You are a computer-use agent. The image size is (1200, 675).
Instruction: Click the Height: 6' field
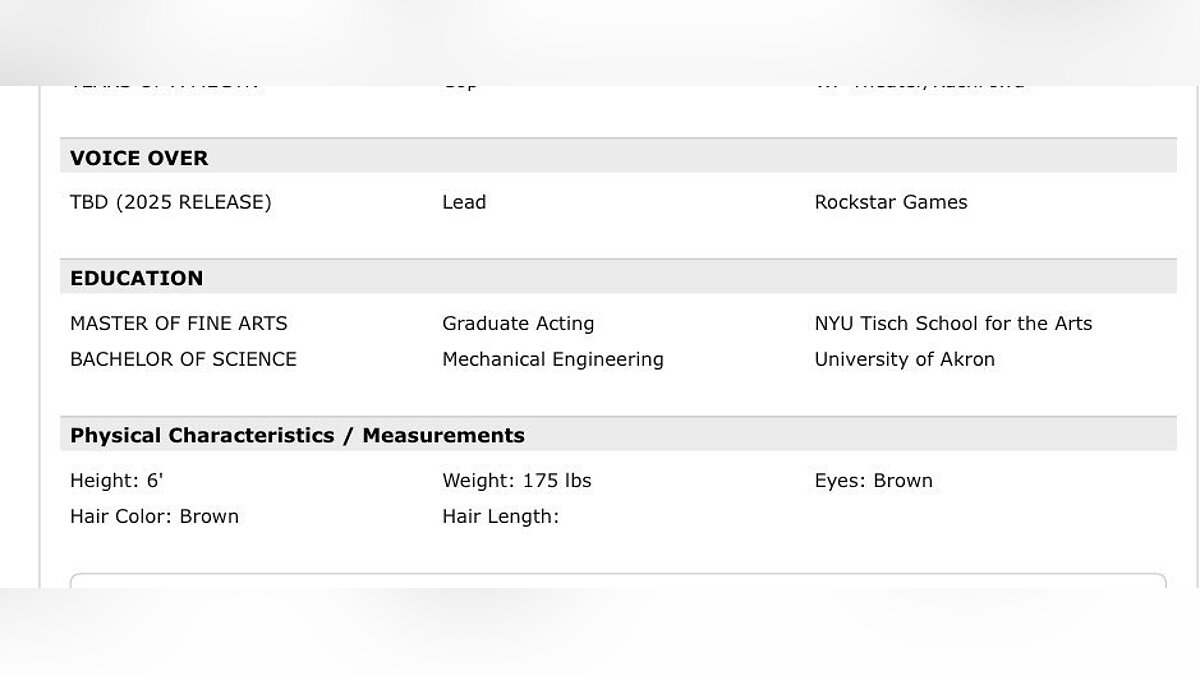(116, 481)
